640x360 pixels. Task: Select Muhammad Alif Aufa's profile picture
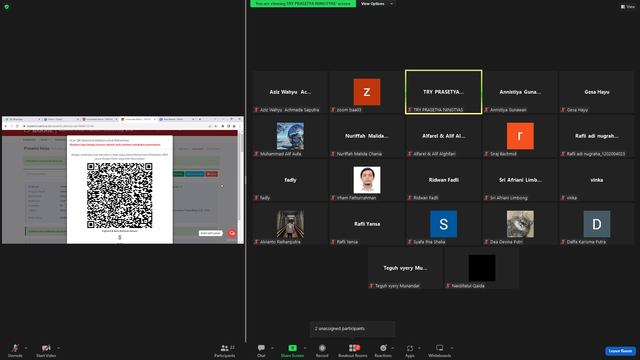[x=290, y=136]
